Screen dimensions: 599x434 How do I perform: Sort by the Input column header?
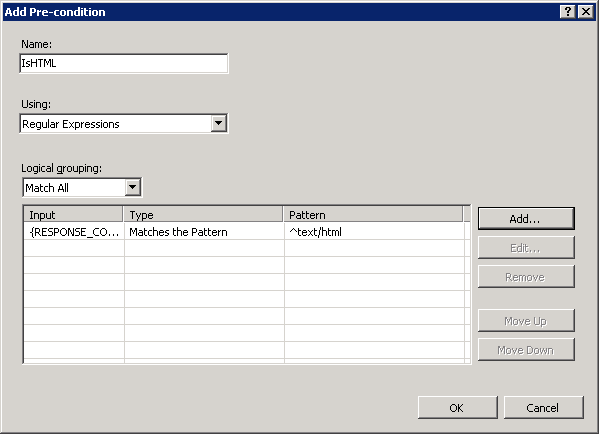pos(73,215)
